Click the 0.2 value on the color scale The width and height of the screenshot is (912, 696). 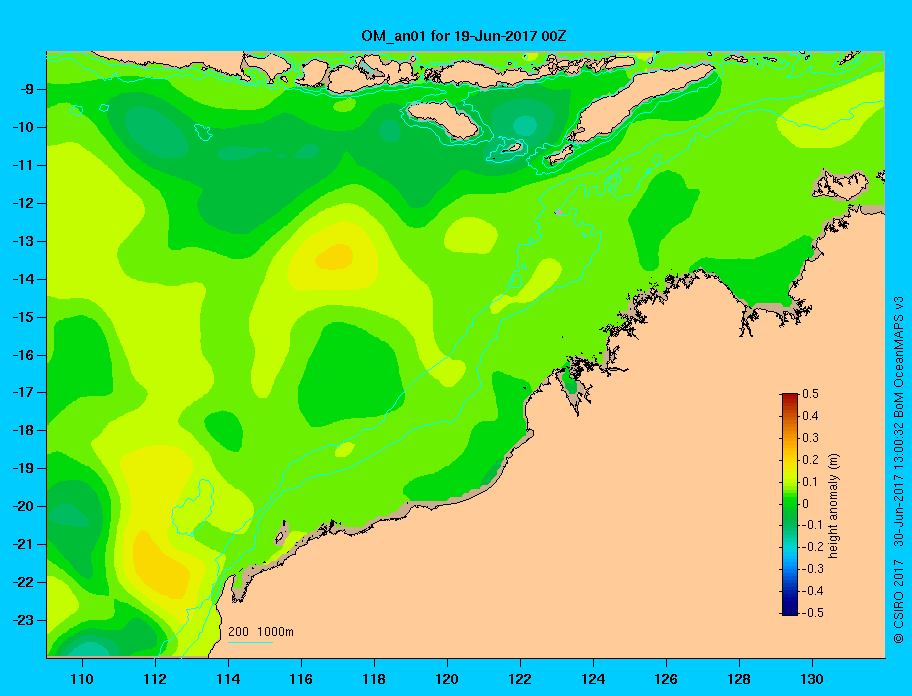pyautogui.click(x=810, y=459)
